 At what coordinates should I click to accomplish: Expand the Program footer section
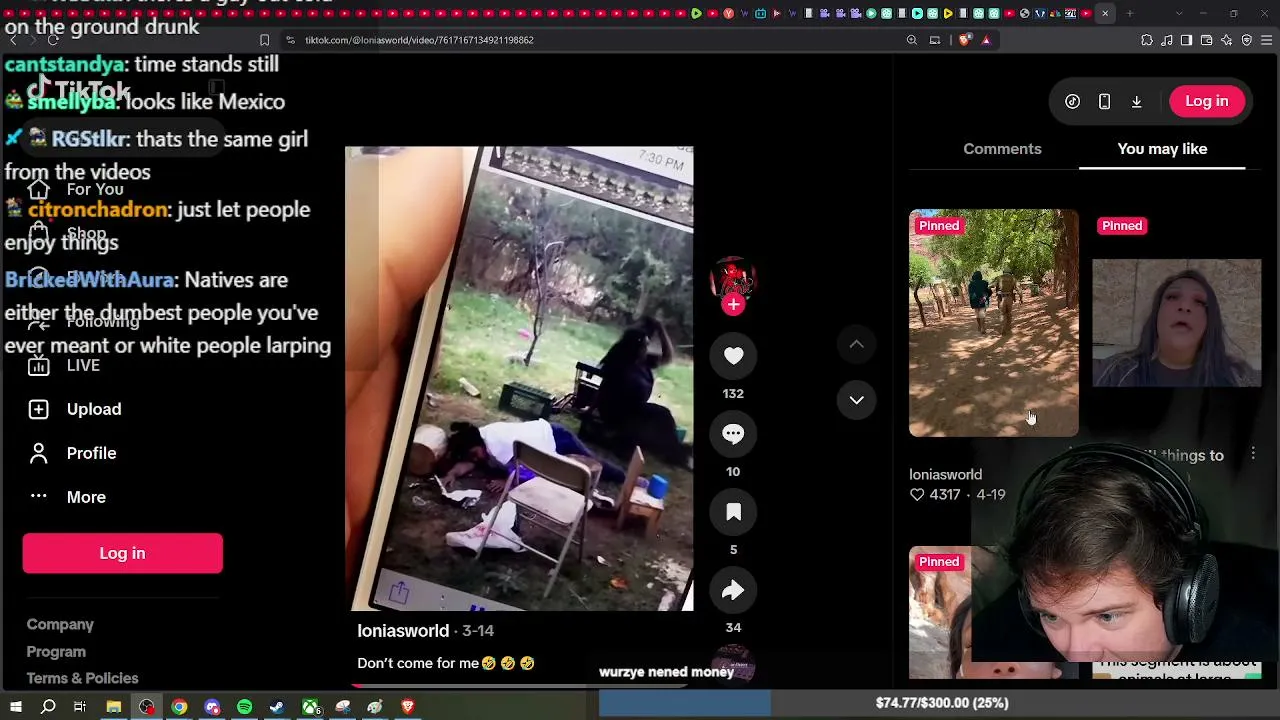point(56,651)
